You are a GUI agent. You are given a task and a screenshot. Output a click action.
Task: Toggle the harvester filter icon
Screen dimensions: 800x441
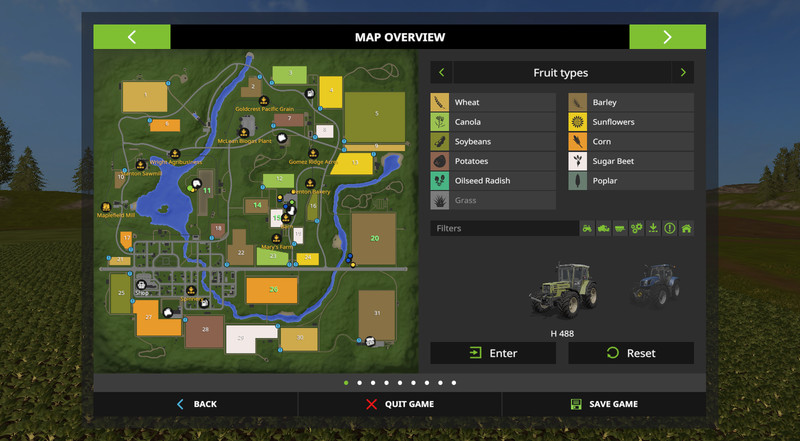(x=604, y=228)
